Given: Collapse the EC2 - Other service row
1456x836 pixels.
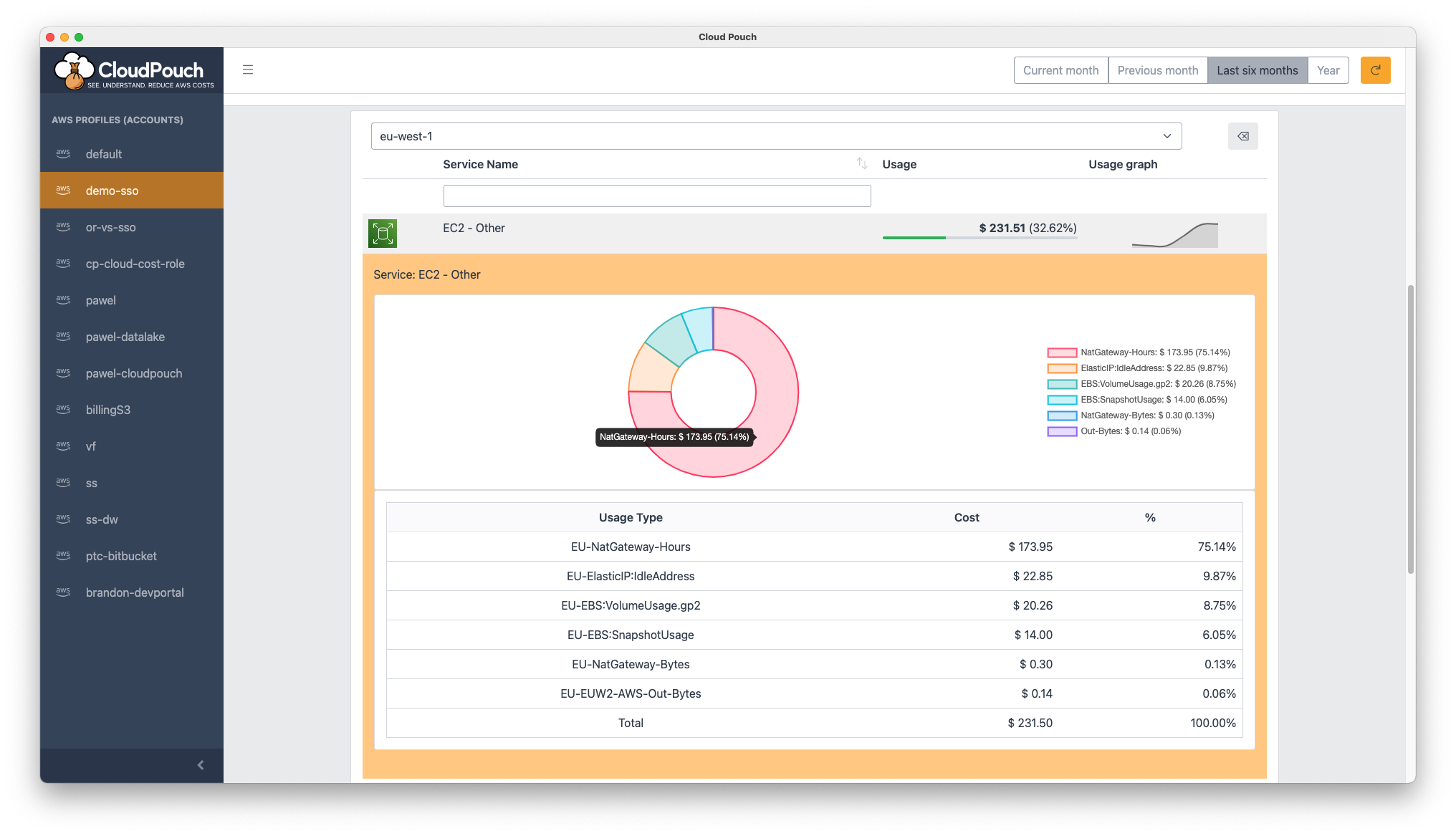Looking at the screenshot, I should pyautogui.click(x=474, y=229).
